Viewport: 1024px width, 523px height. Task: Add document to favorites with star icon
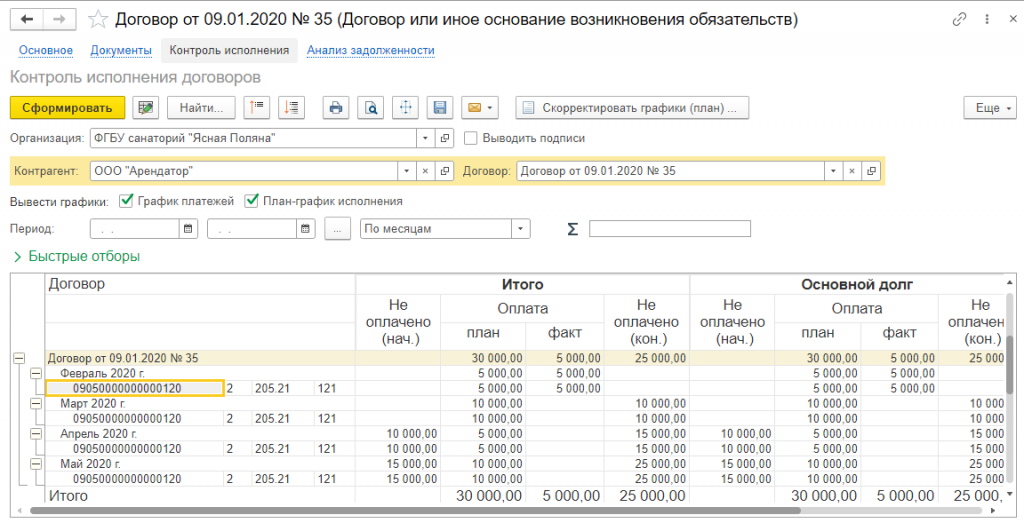(98, 19)
